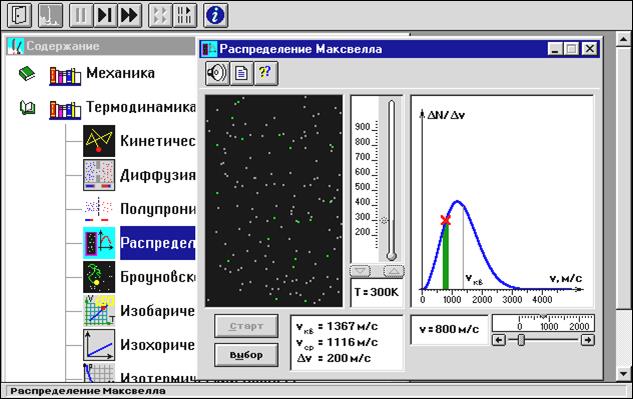Click the Выбор button
The width and height of the screenshot is (633, 399).
[x=246, y=355]
